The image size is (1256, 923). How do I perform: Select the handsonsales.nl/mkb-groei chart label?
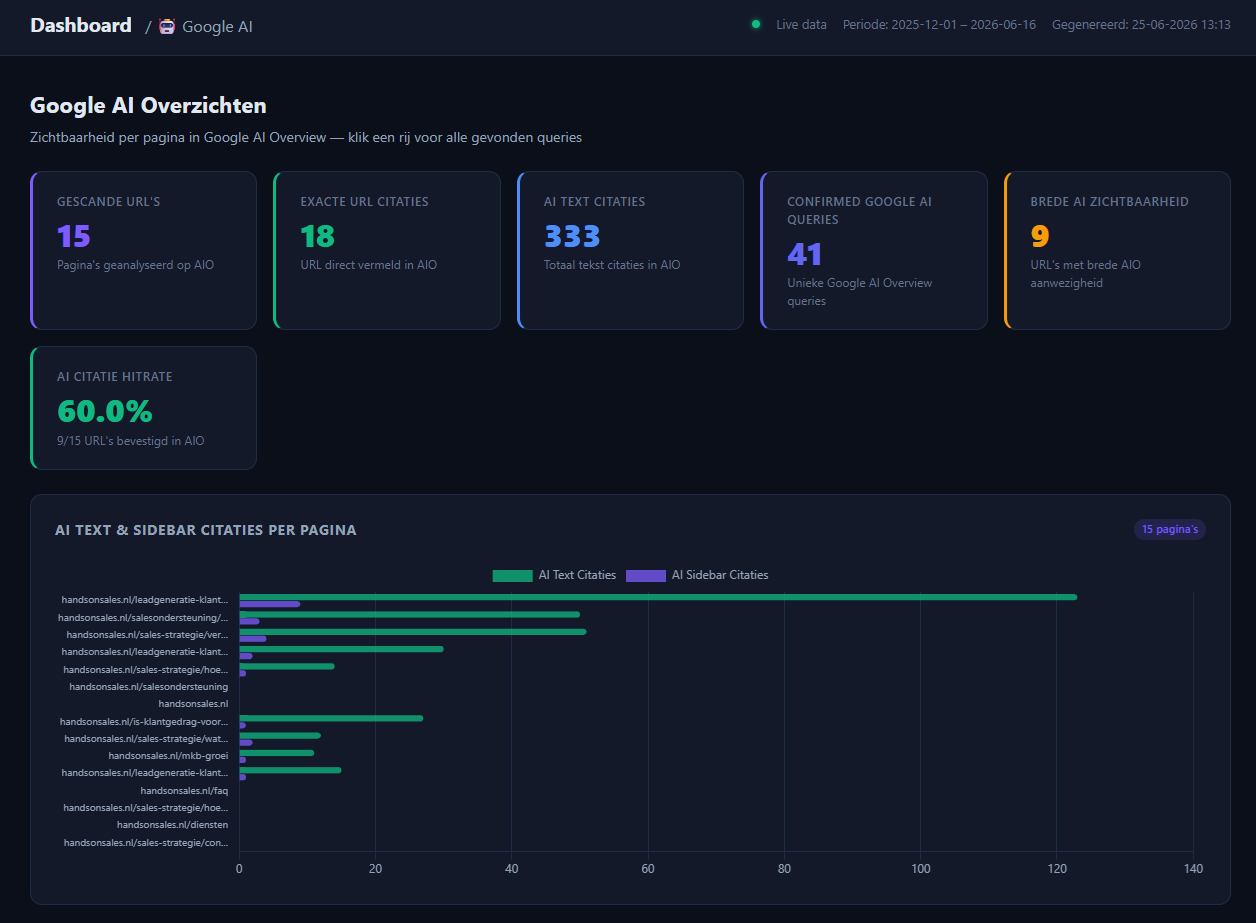click(x=168, y=756)
